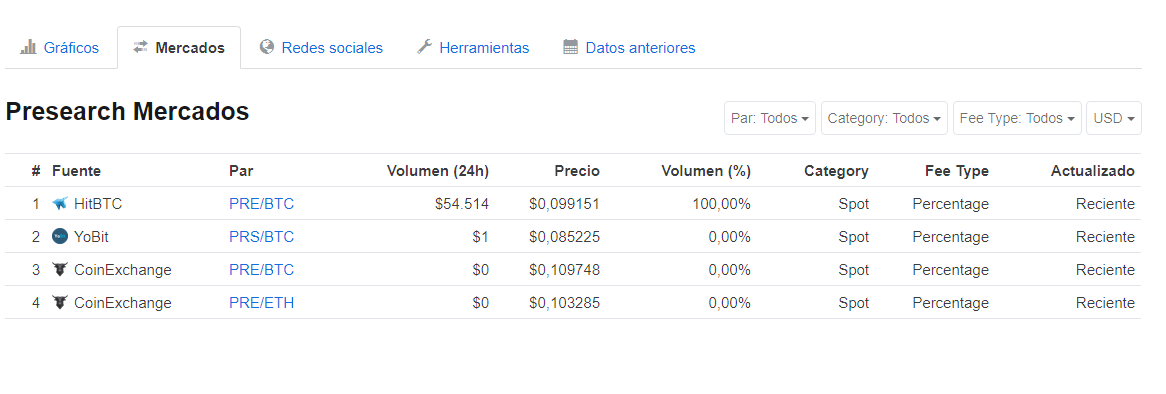Click Spot in the YoBit row
The width and height of the screenshot is (1166, 394).
click(854, 237)
